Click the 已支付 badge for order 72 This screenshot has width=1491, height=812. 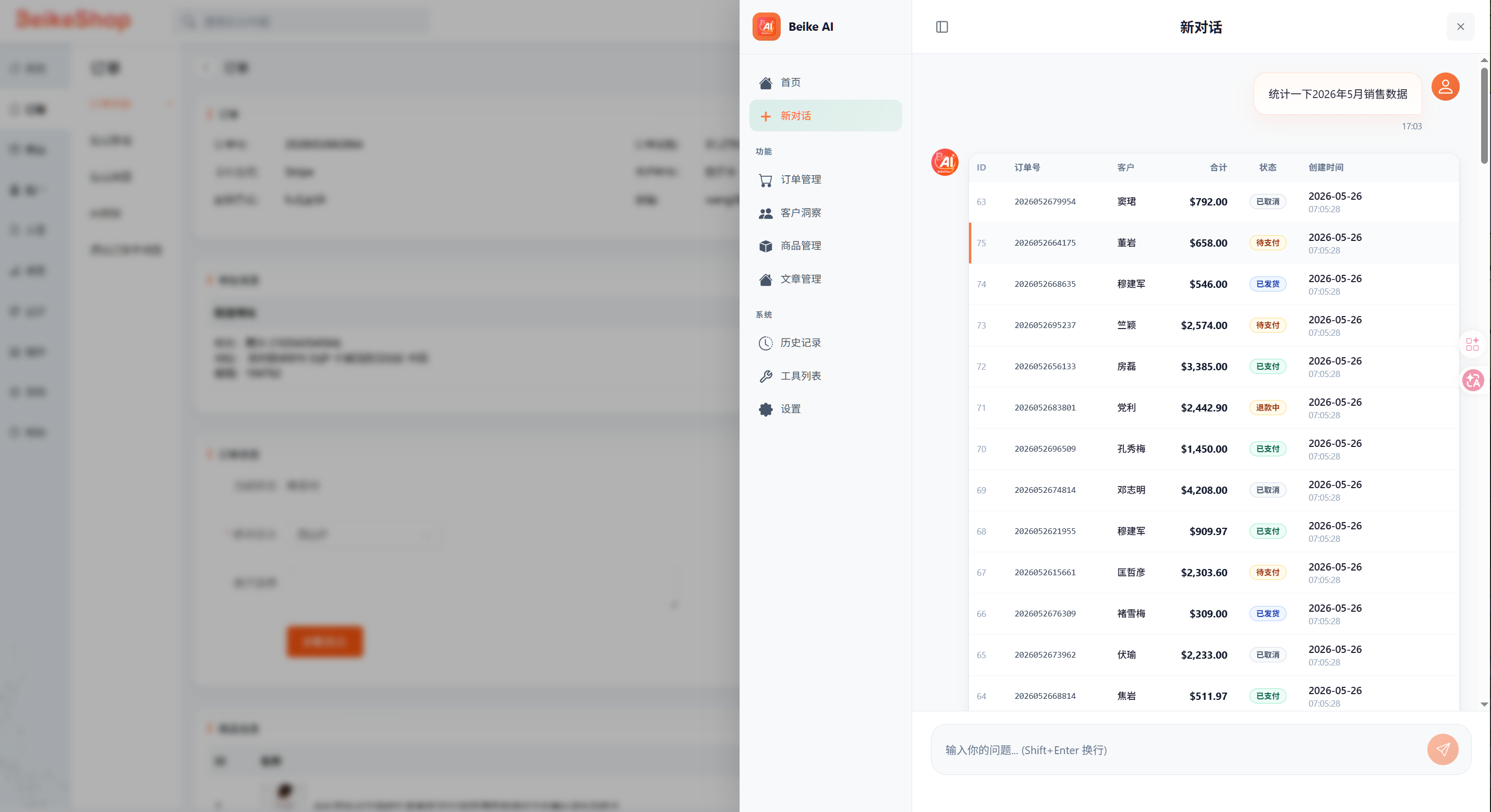pyautogui.click(x=1268, y=366)
